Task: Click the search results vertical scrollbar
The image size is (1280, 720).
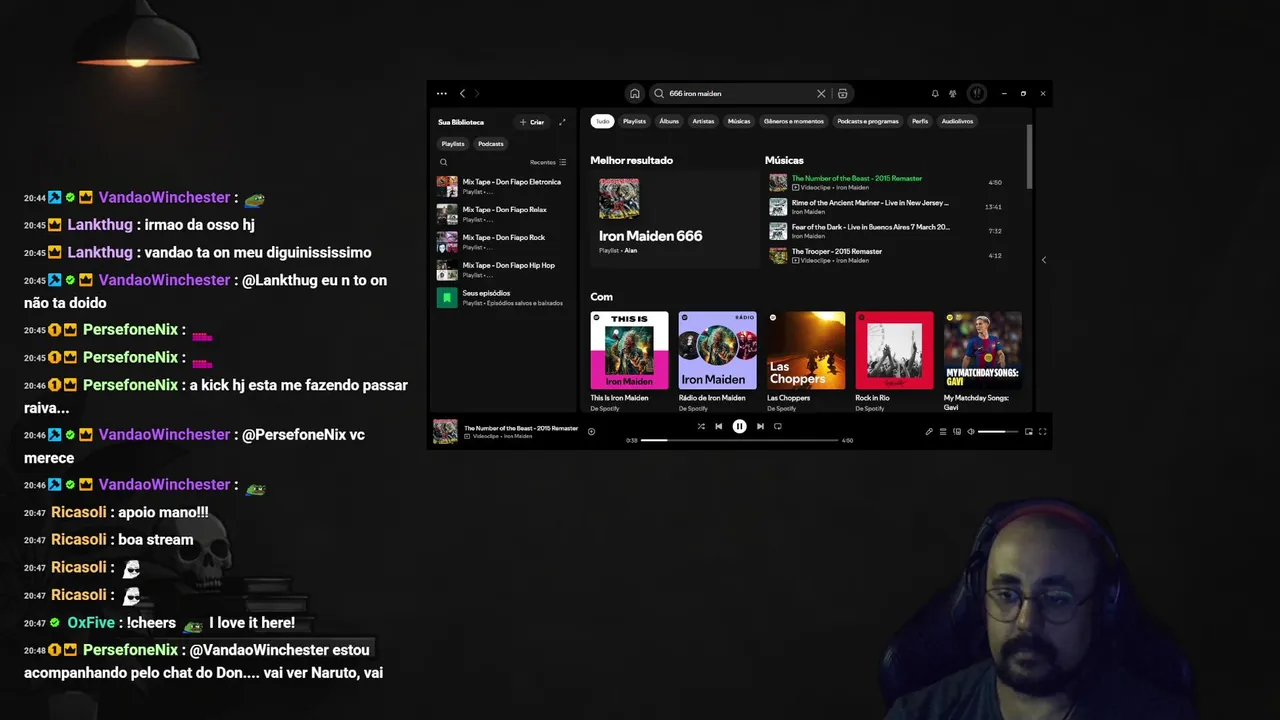Action: tap(1029, 155)
